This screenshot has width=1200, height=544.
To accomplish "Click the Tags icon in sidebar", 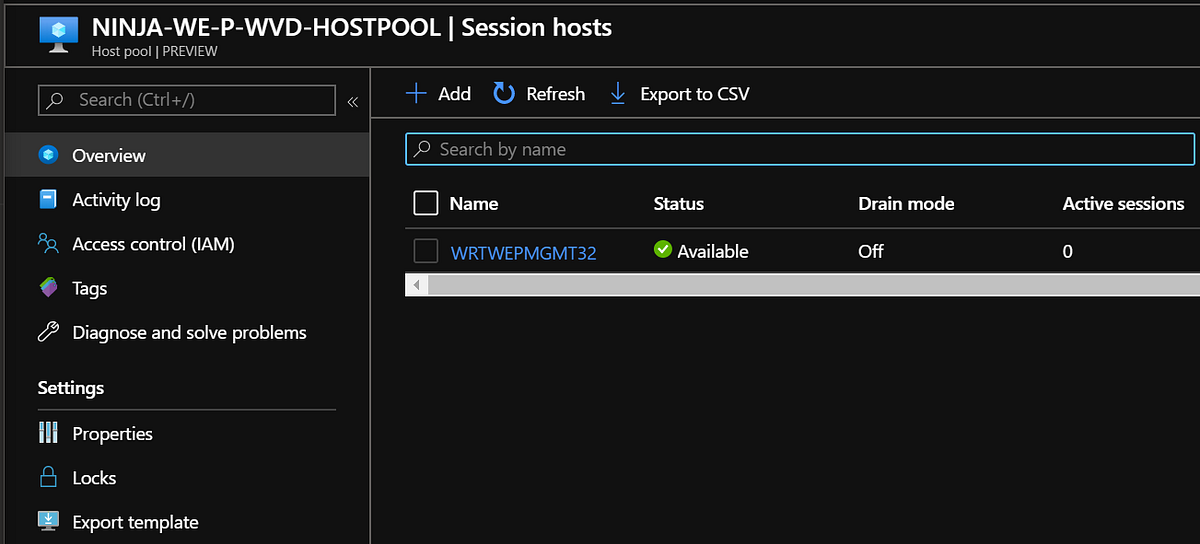I will pos(48,288).
